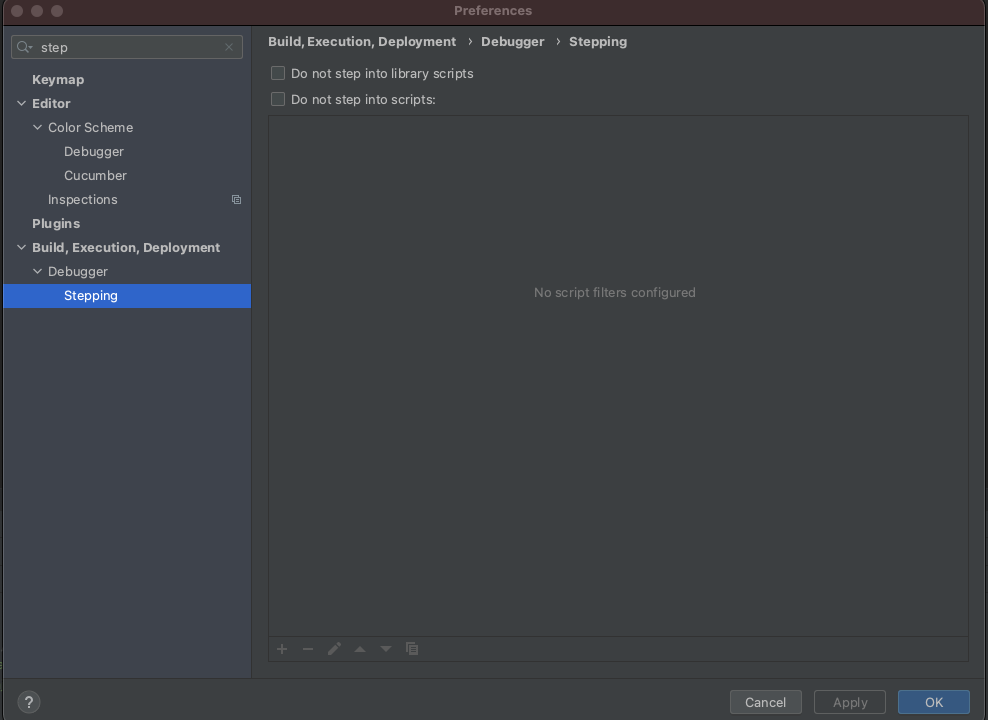The width and height of the screenshot is (988, 720).
Task: Click the Cancel button
Action: pos(766,702)
